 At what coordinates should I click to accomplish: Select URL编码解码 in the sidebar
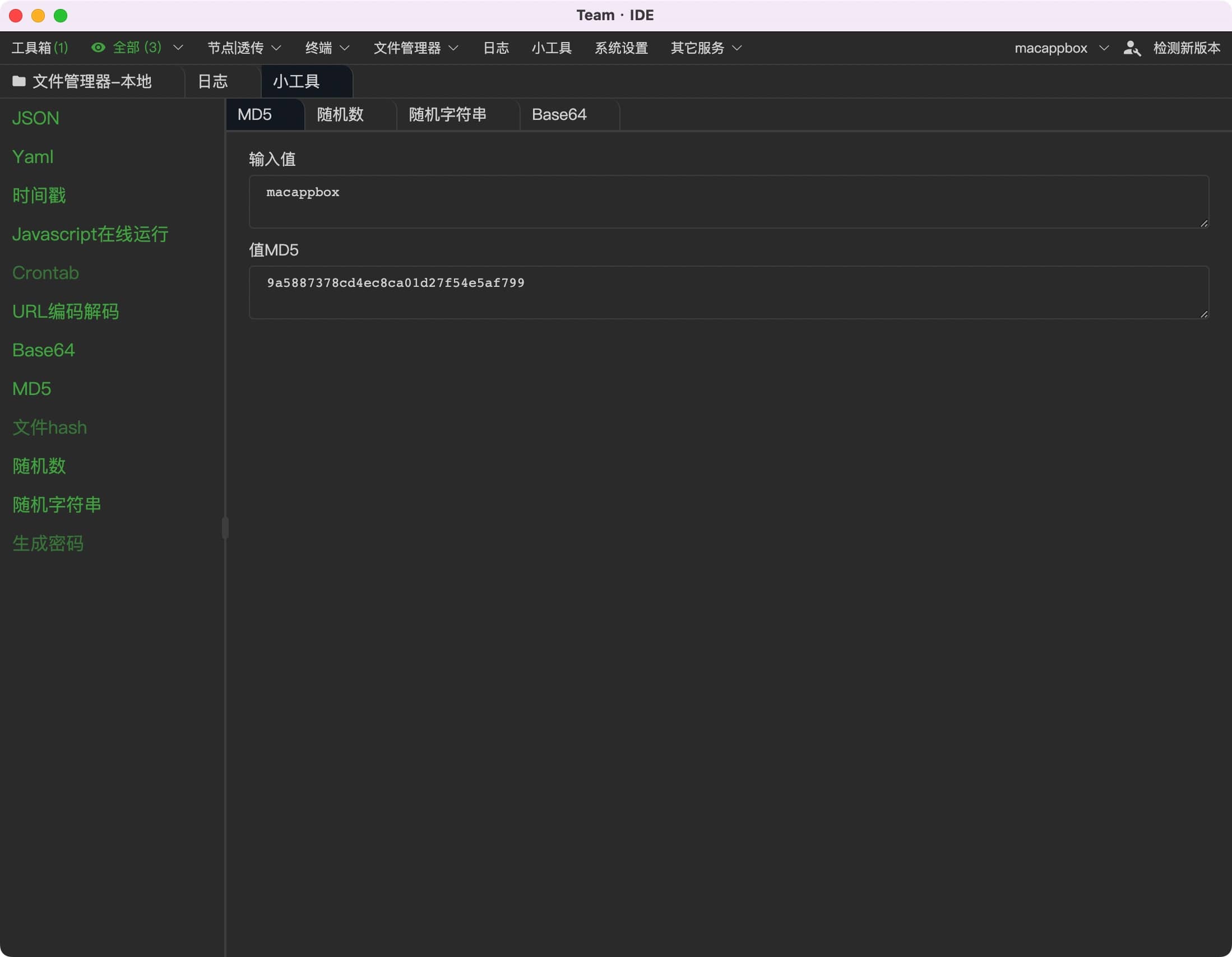click(66, 312)
